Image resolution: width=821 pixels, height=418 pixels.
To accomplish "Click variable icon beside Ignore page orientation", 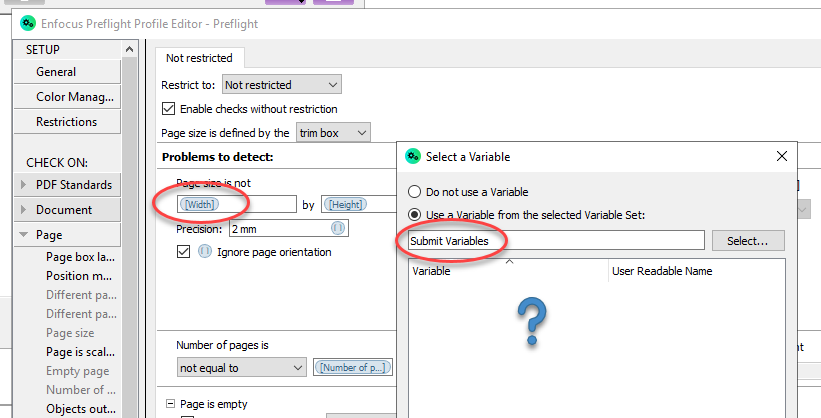I will (205, 252).
